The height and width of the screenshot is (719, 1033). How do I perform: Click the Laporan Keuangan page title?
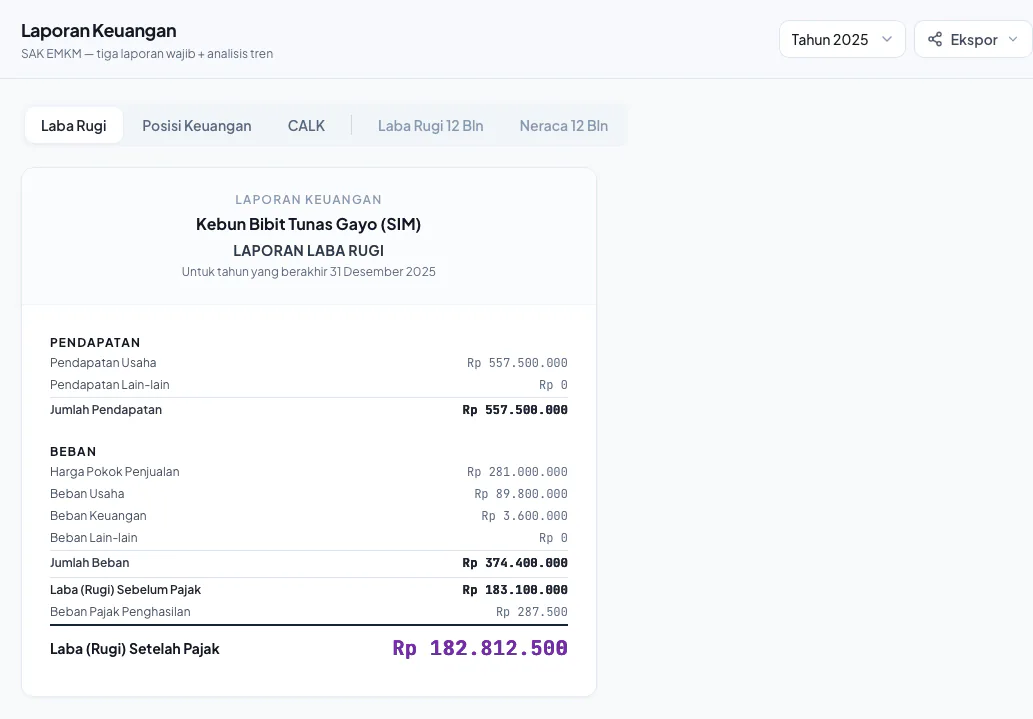99,30
